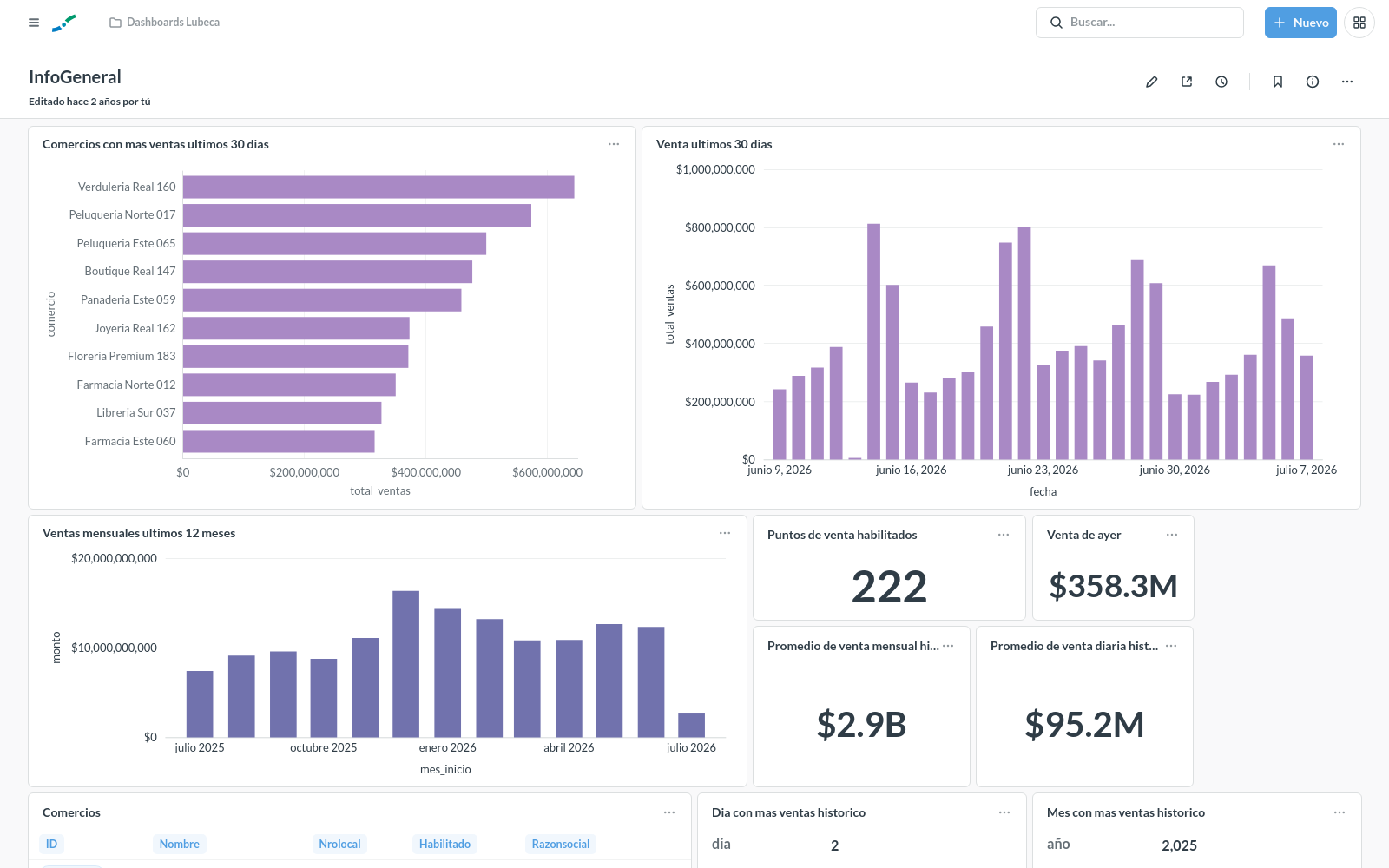Screen dimensions: 1389x868
Task: Open menu of Mes con mas ventas card
Action: pos(1340,812)
